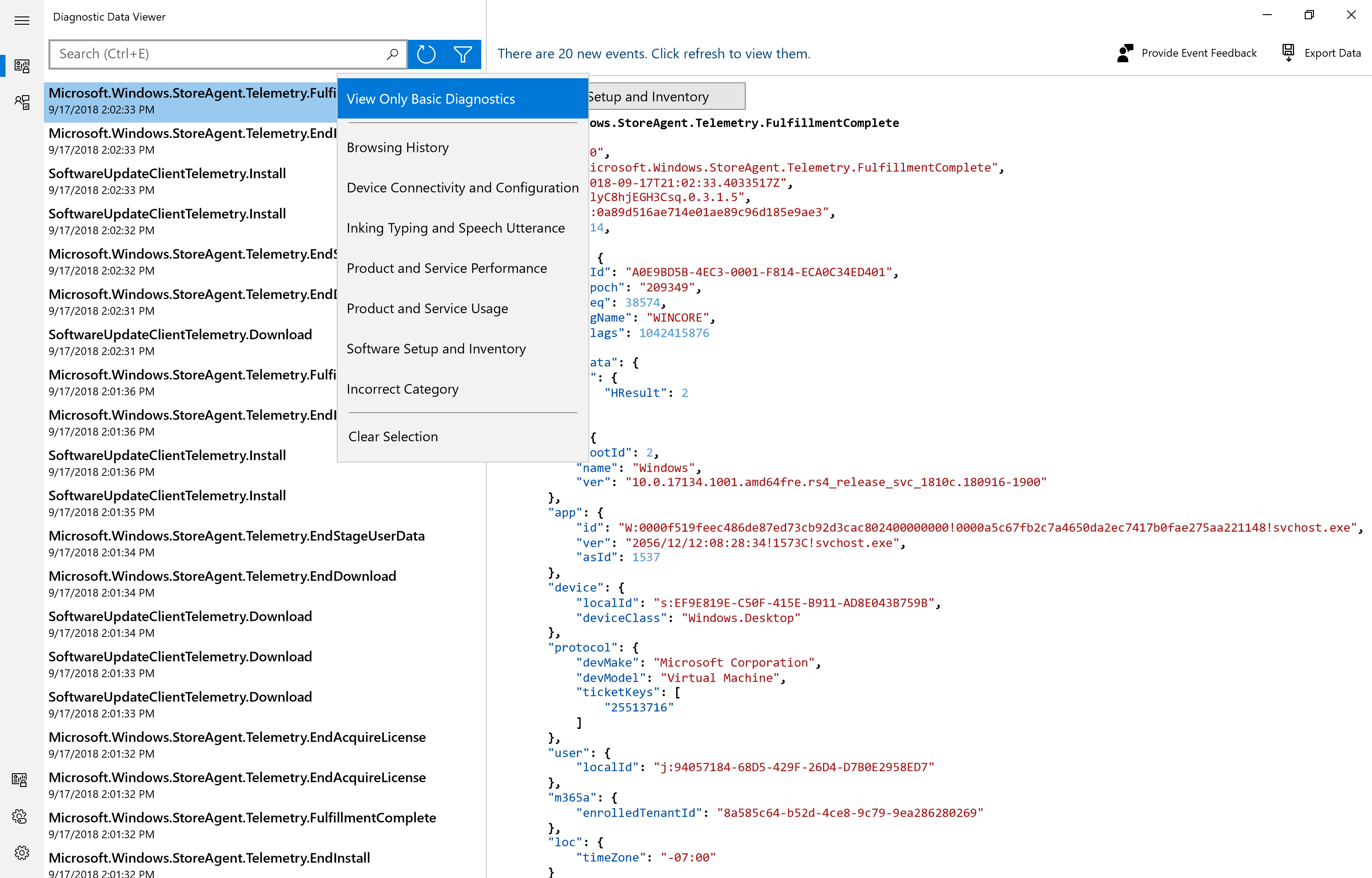This screenshot has height=878, width=1372.
Task: Choose the Incorrect Category option
Action: [x=403, y=389]
